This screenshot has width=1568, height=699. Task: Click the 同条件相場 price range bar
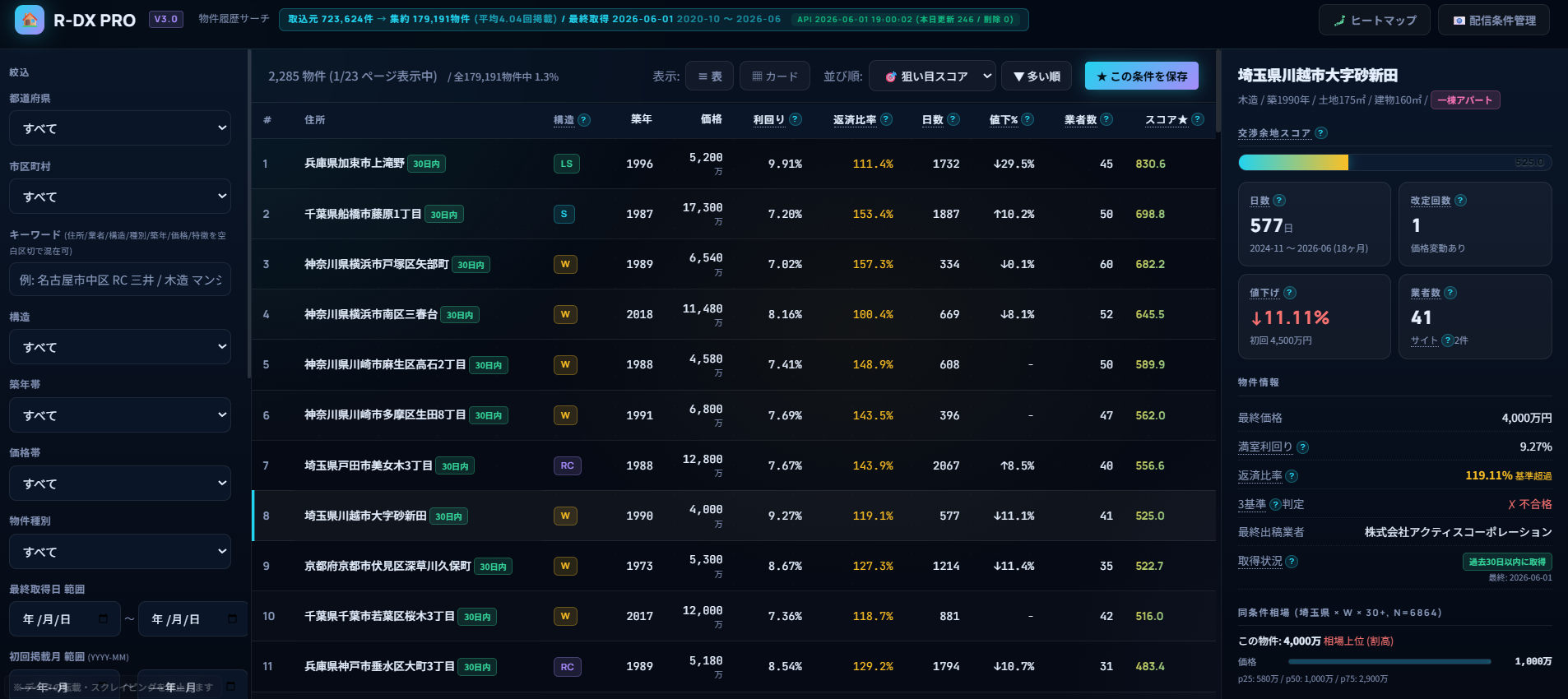[1389, 661]
